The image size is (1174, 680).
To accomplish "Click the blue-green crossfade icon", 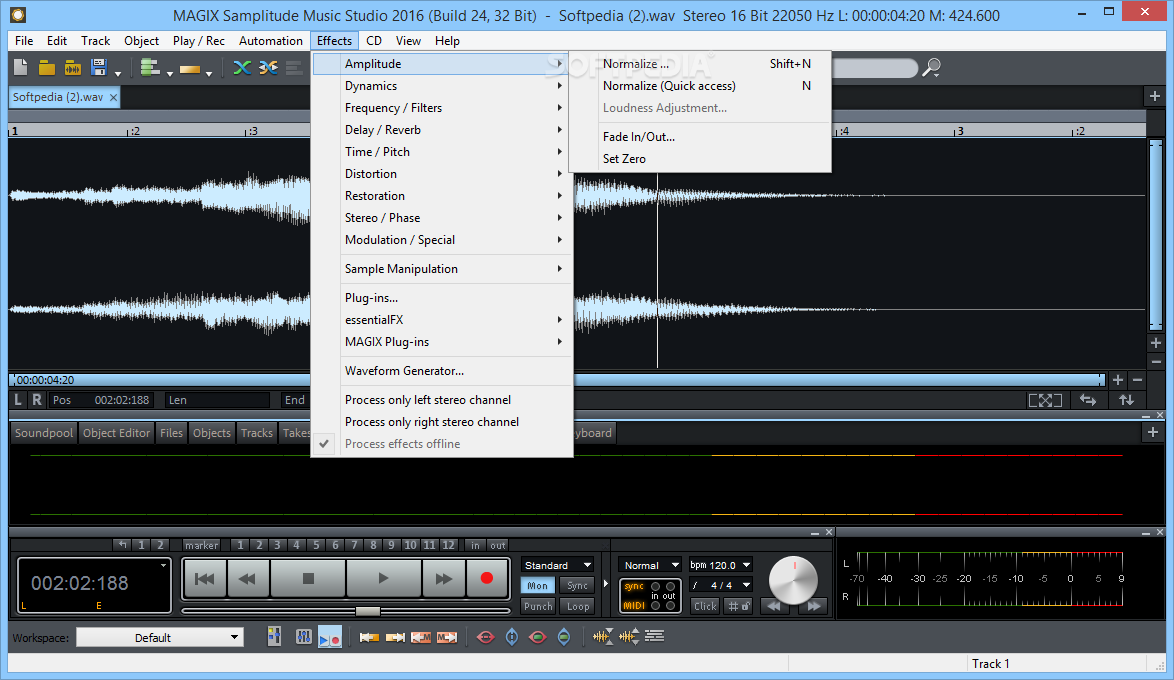I will (x=242, y=68).
